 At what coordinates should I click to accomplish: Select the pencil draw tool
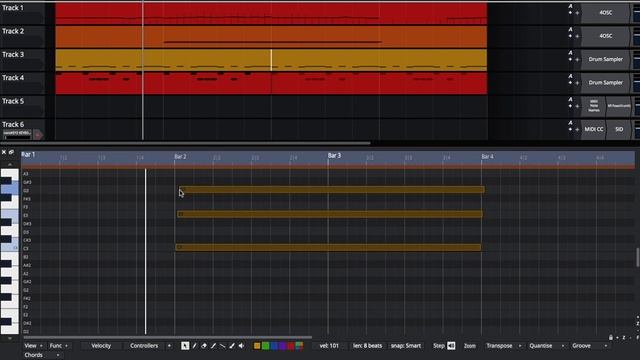[195, 346]
